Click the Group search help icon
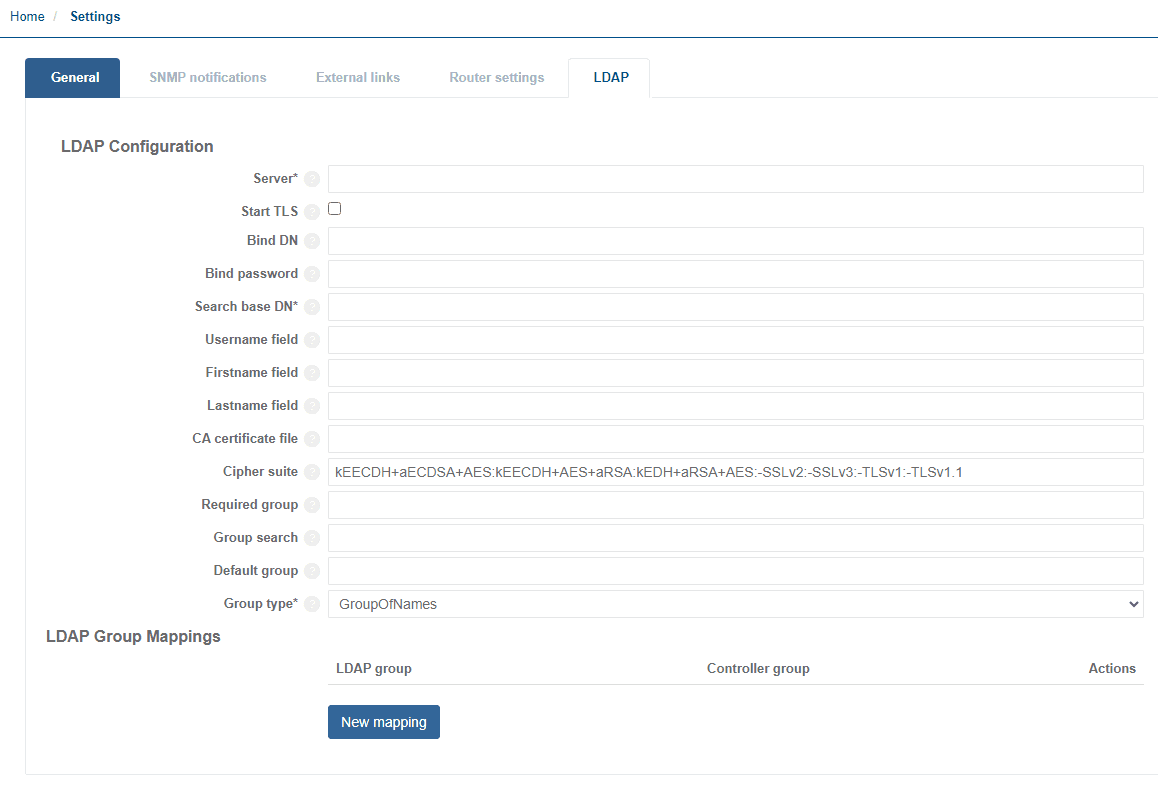This screenshot has width=1158, height=787. [312, 537]
